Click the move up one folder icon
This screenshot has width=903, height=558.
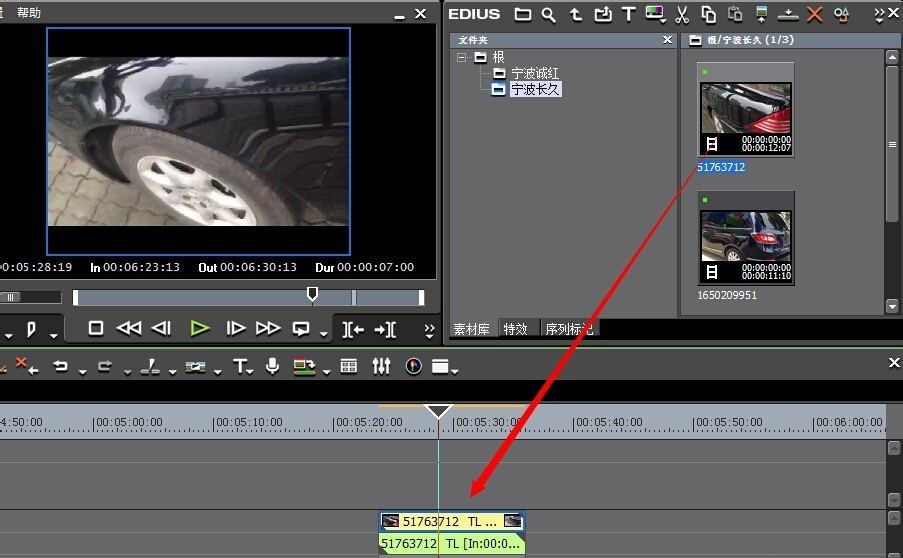click(x=576, y=14)
